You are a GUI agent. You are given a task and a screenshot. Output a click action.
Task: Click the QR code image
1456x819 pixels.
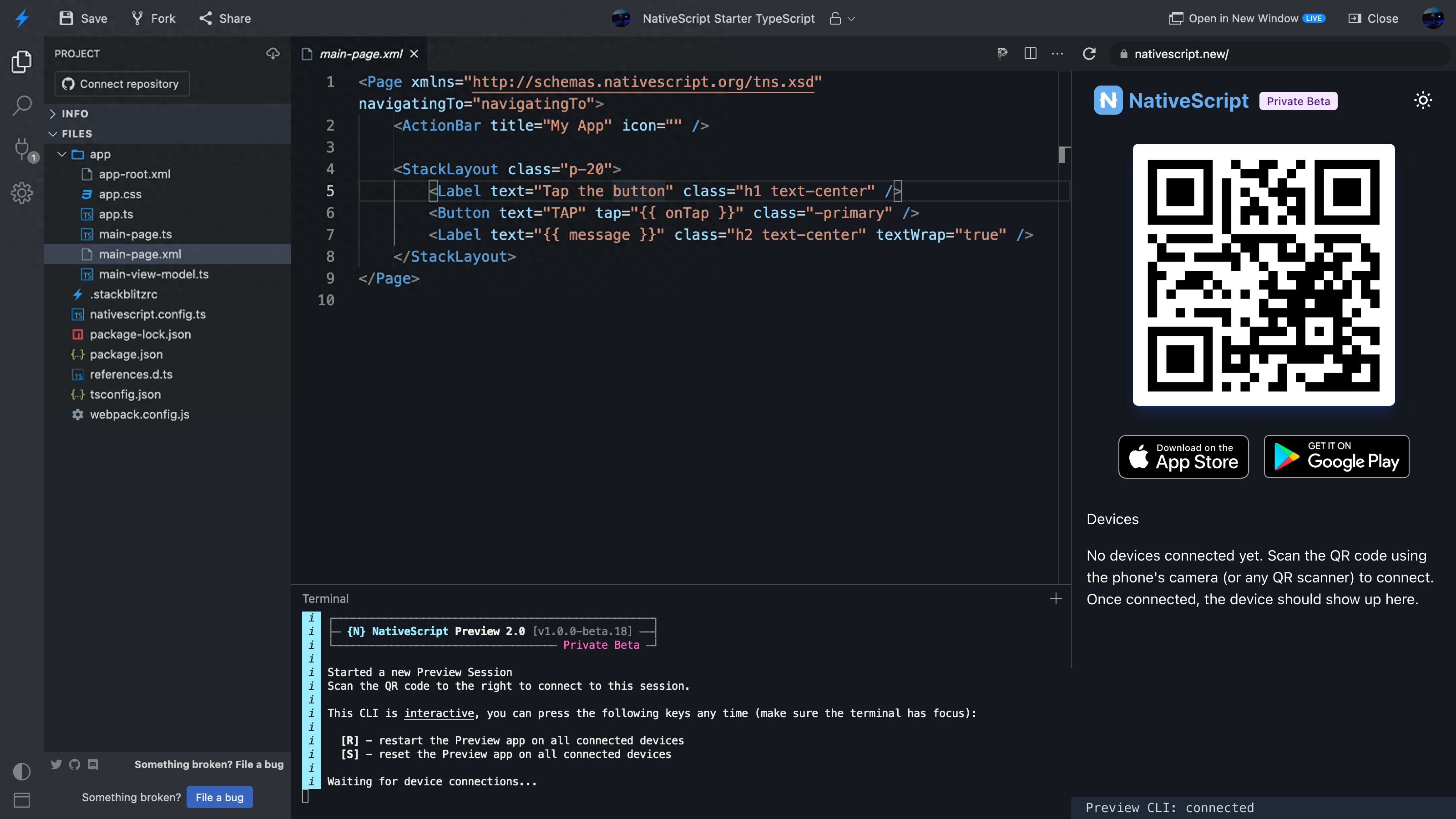(x=1263, y=275)
